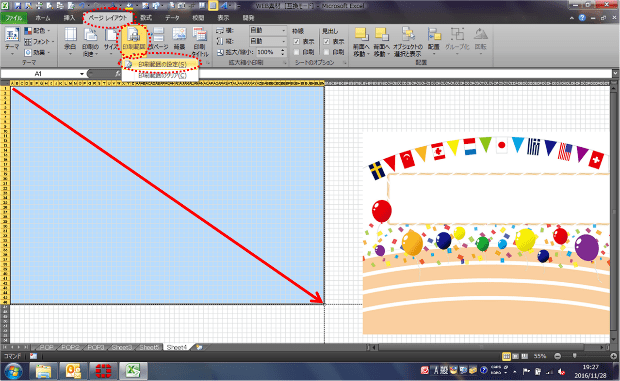The height and width of the screenshot is (381, 620).
Task: Toggle 見出し 表示 headings view checkbox
Action: (x=327, y=41)
